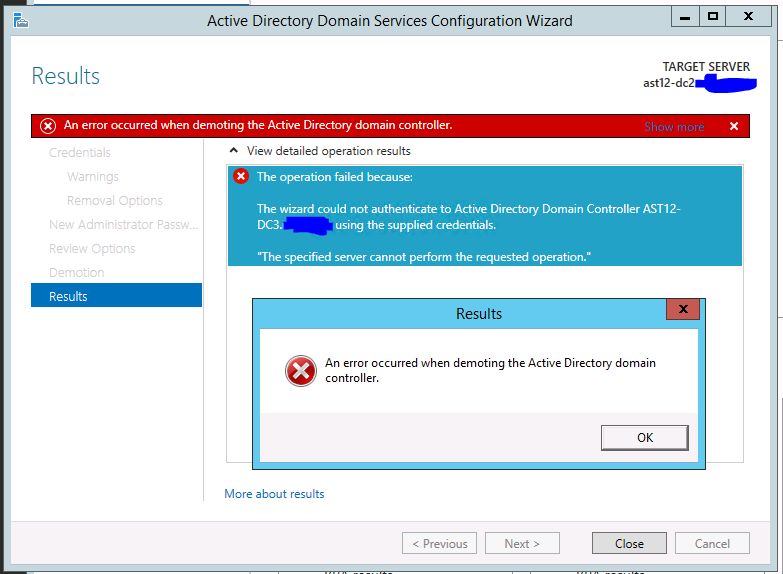This screenshot has height=574, width=783.
Task: Click the Previous button
Action: click(x=439, y=543)
